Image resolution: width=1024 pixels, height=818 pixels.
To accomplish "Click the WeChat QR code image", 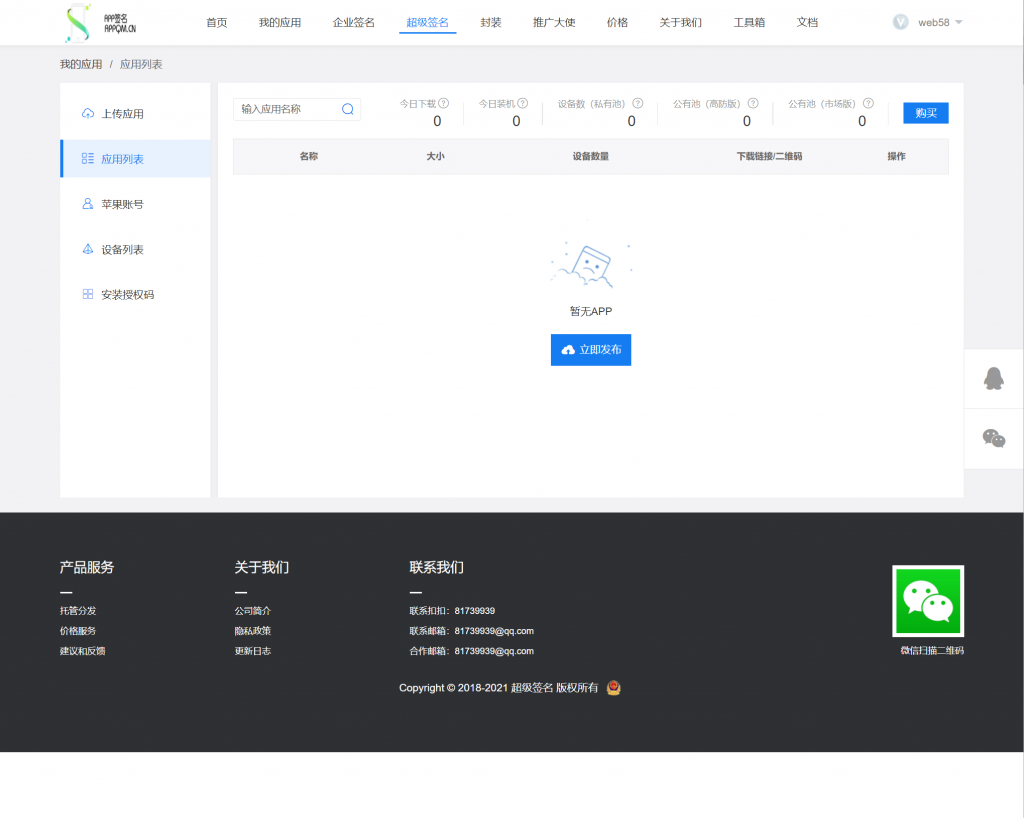I will coord(928,601).
